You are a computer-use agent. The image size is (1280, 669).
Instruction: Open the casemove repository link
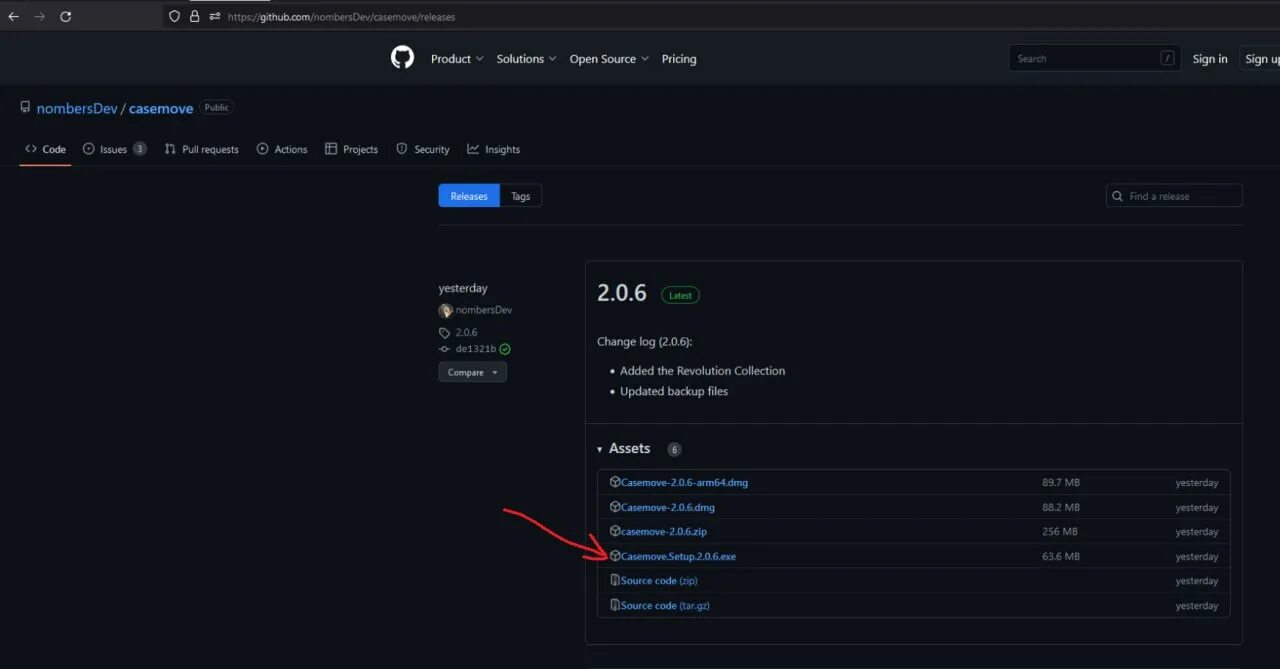point(161,108)
